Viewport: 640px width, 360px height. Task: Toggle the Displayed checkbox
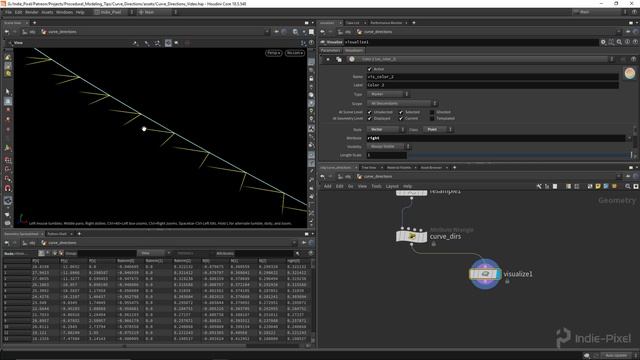pyautogui.click(x=370, y=118)
